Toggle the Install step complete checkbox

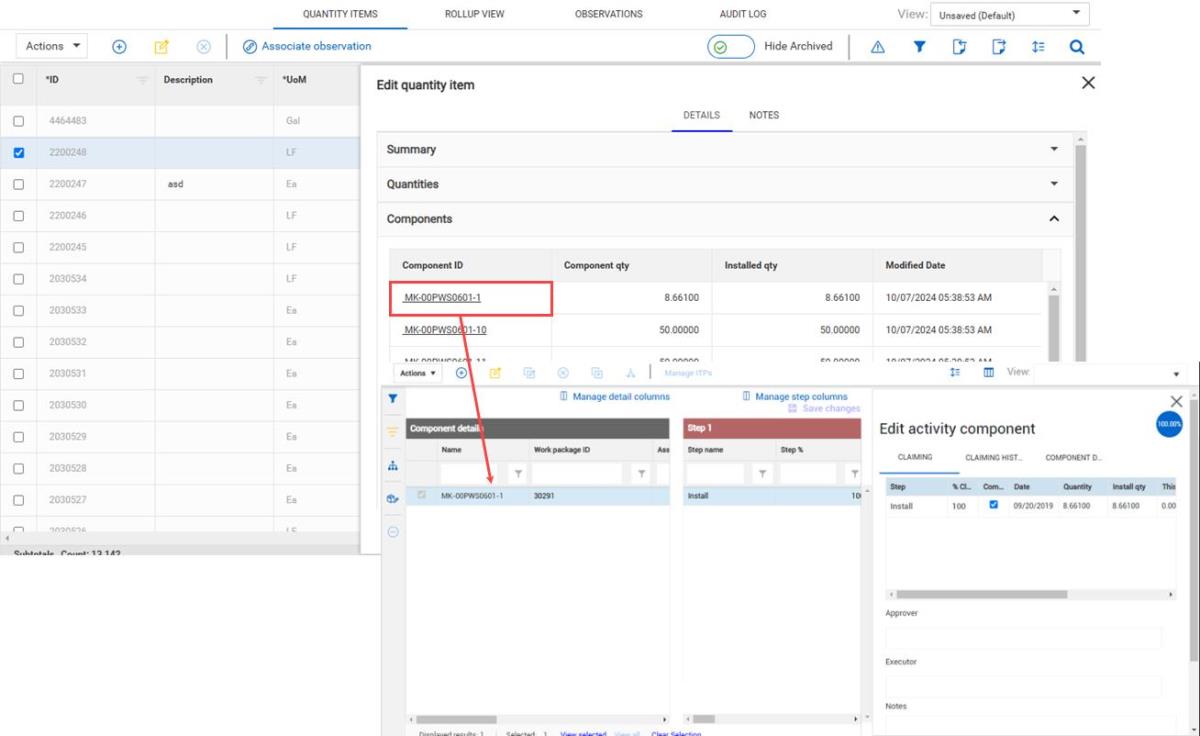click(x=993, y=505)
